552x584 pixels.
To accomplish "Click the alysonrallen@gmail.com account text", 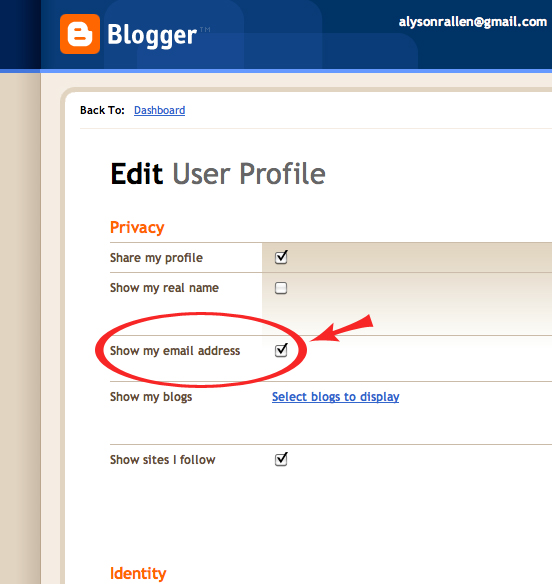I will [473, 22].
